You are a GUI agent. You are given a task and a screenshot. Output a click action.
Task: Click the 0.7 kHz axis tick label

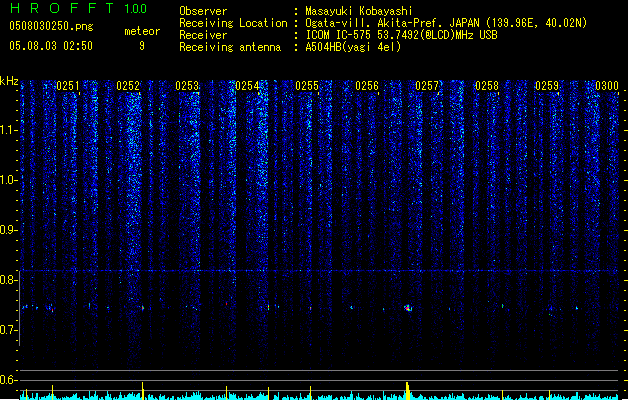coord(9,330)
